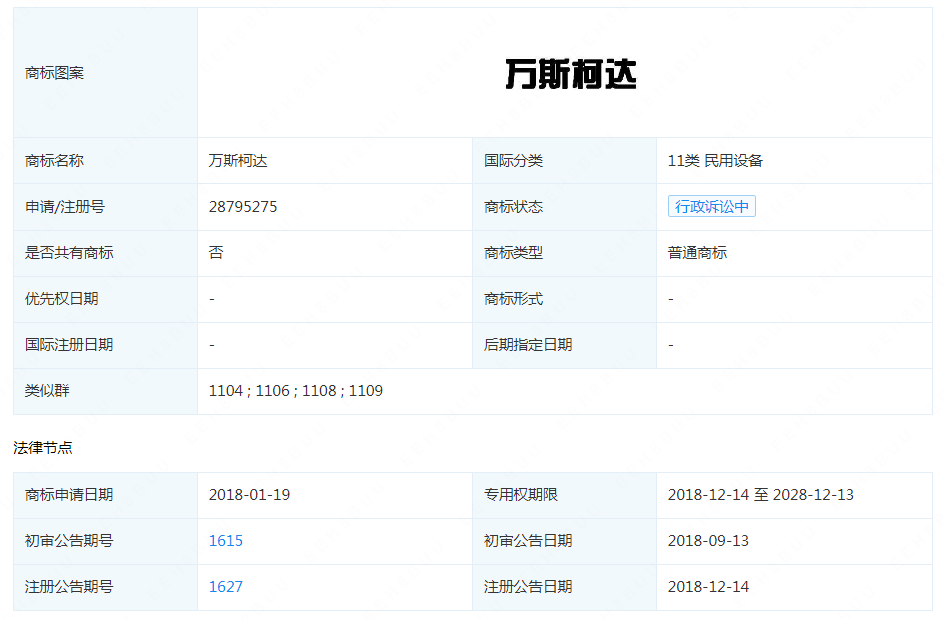Click the 商标形式 label
Viewport: 944px width, 619px height.
coord(514,299)
